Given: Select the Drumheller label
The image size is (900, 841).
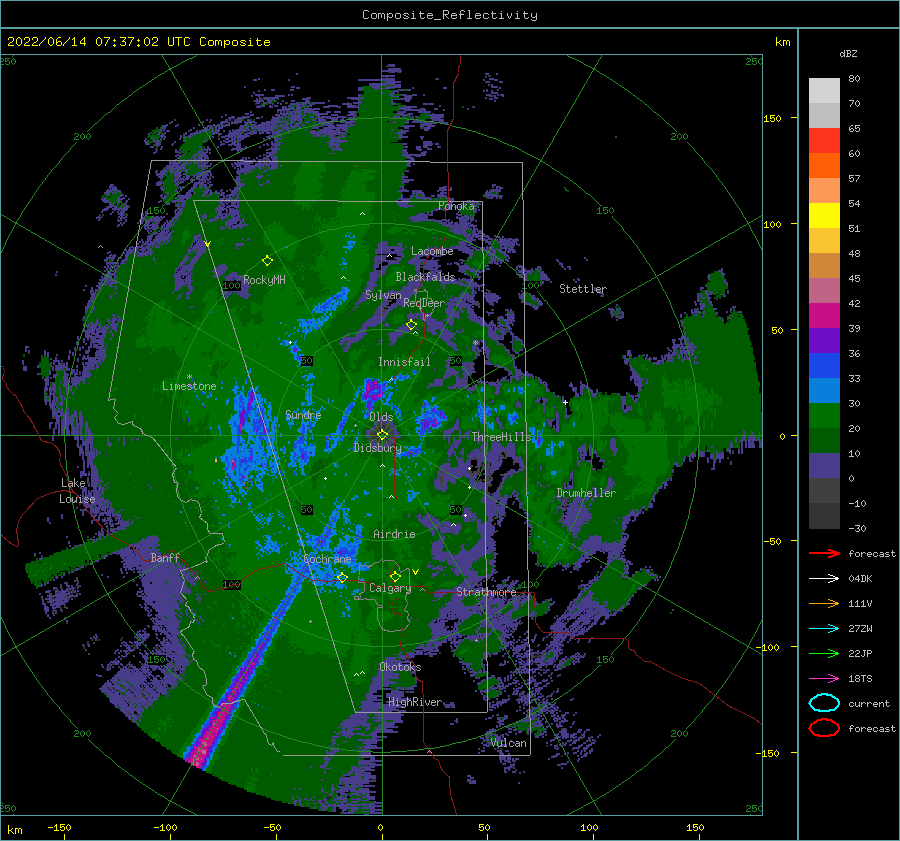Looking at the screenshot, I should pyautogui.click(x=586, y=493).
